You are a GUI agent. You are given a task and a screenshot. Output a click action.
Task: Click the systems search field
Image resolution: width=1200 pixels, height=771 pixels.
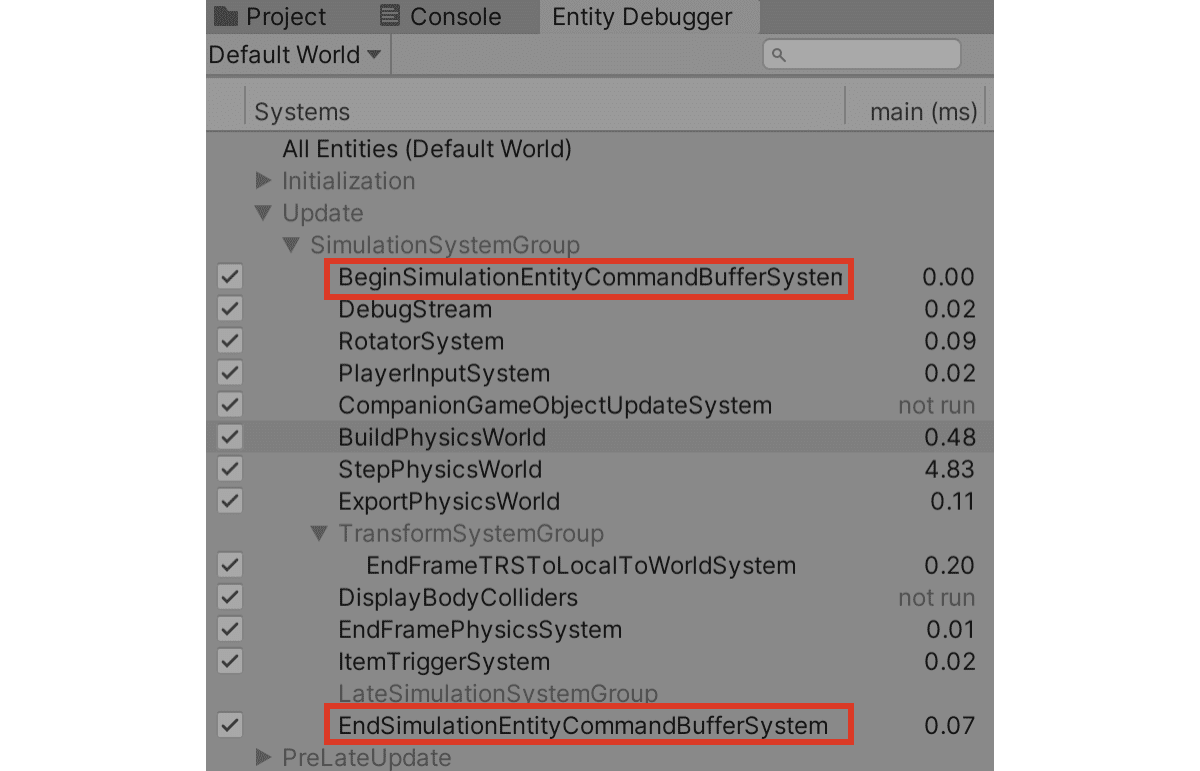click(861, 55)
